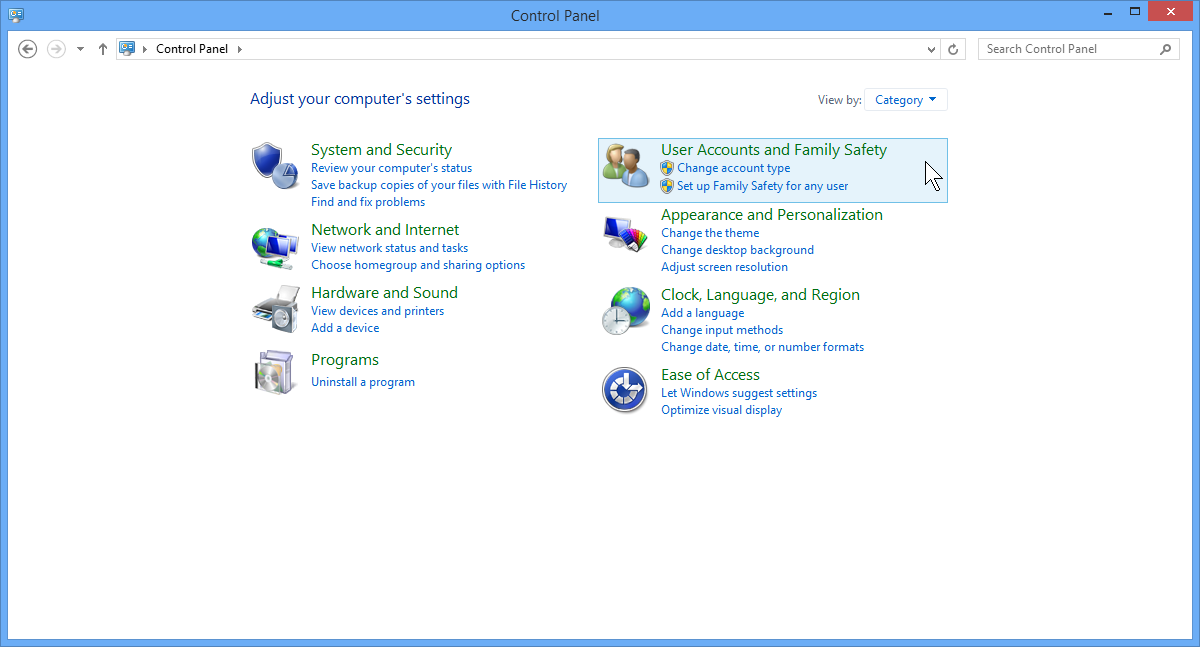Screen dimensions: 1200x647
Task: Click Set up Family Safety for any user
Action: pyautogui.click(x=762, y=186)
